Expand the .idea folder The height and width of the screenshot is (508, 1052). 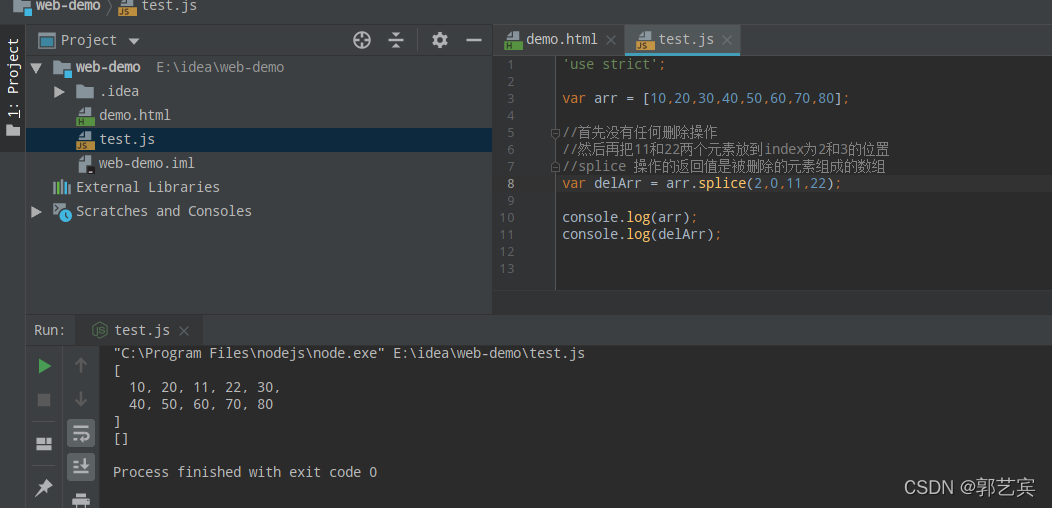tap(59, 91)
